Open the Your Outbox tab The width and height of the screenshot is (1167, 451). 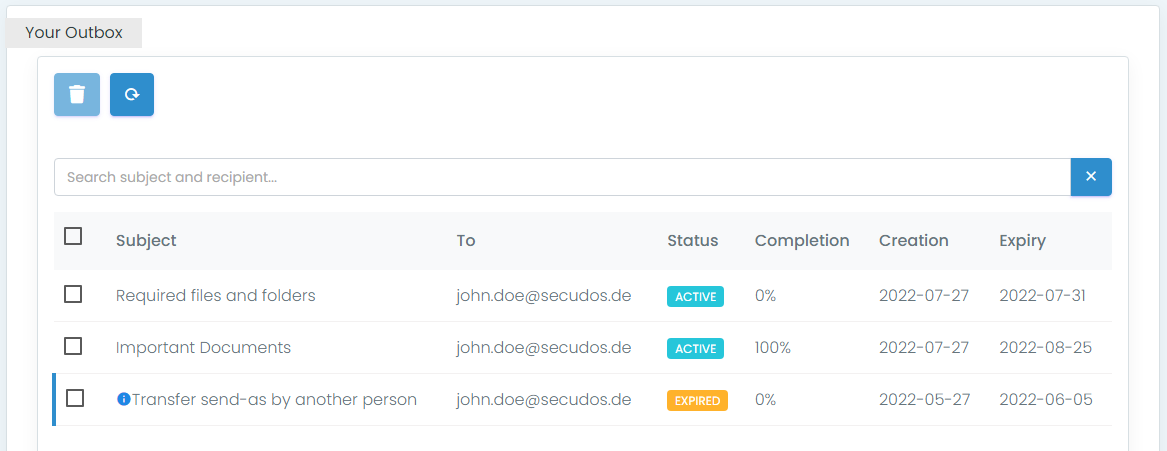pyautogui.click(x=74, y=33)
